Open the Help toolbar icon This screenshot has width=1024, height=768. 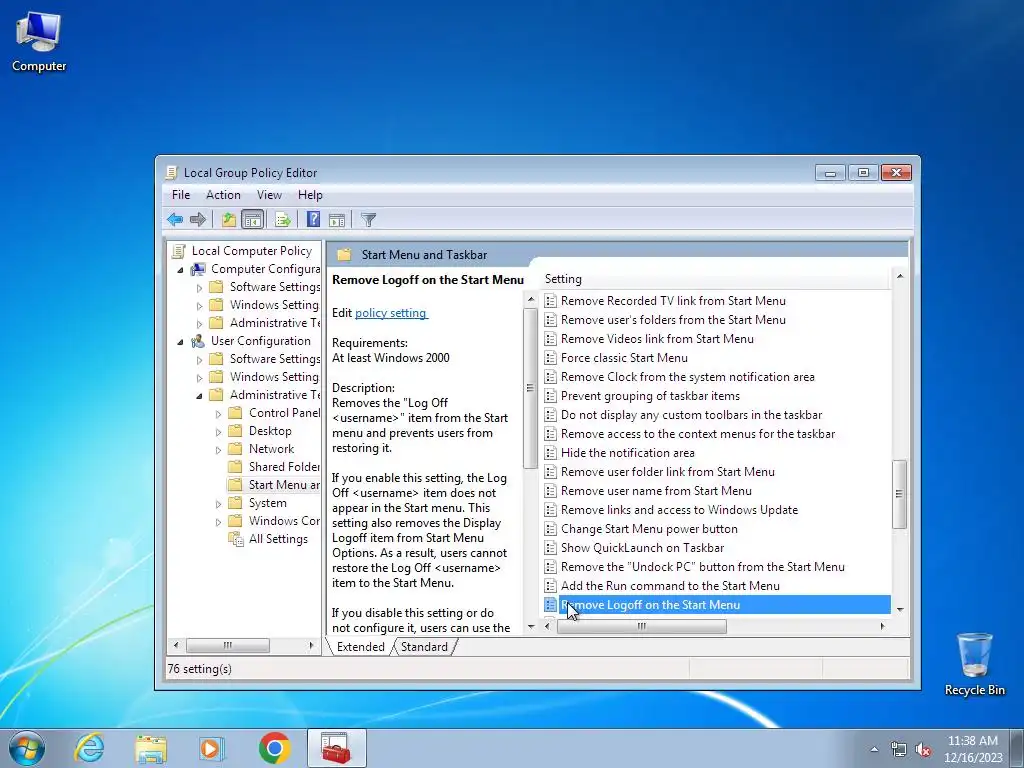[313, 219]
